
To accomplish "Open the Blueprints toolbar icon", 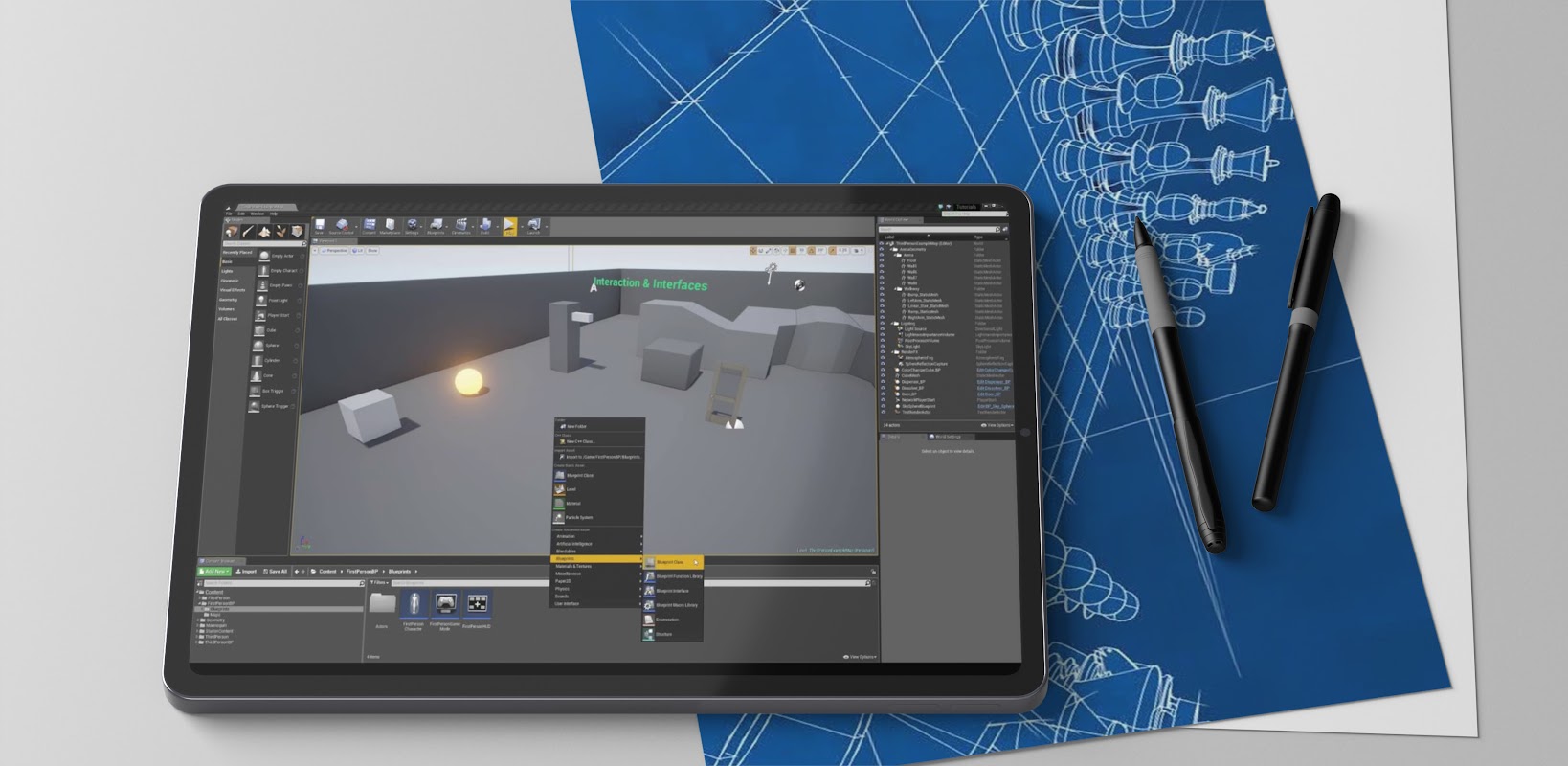I will click(436, 226).
